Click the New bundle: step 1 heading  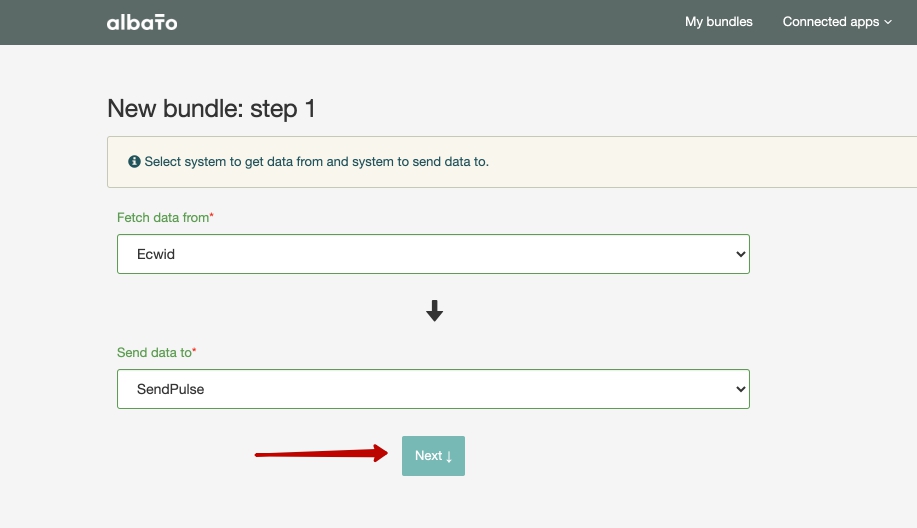(211, 109)
